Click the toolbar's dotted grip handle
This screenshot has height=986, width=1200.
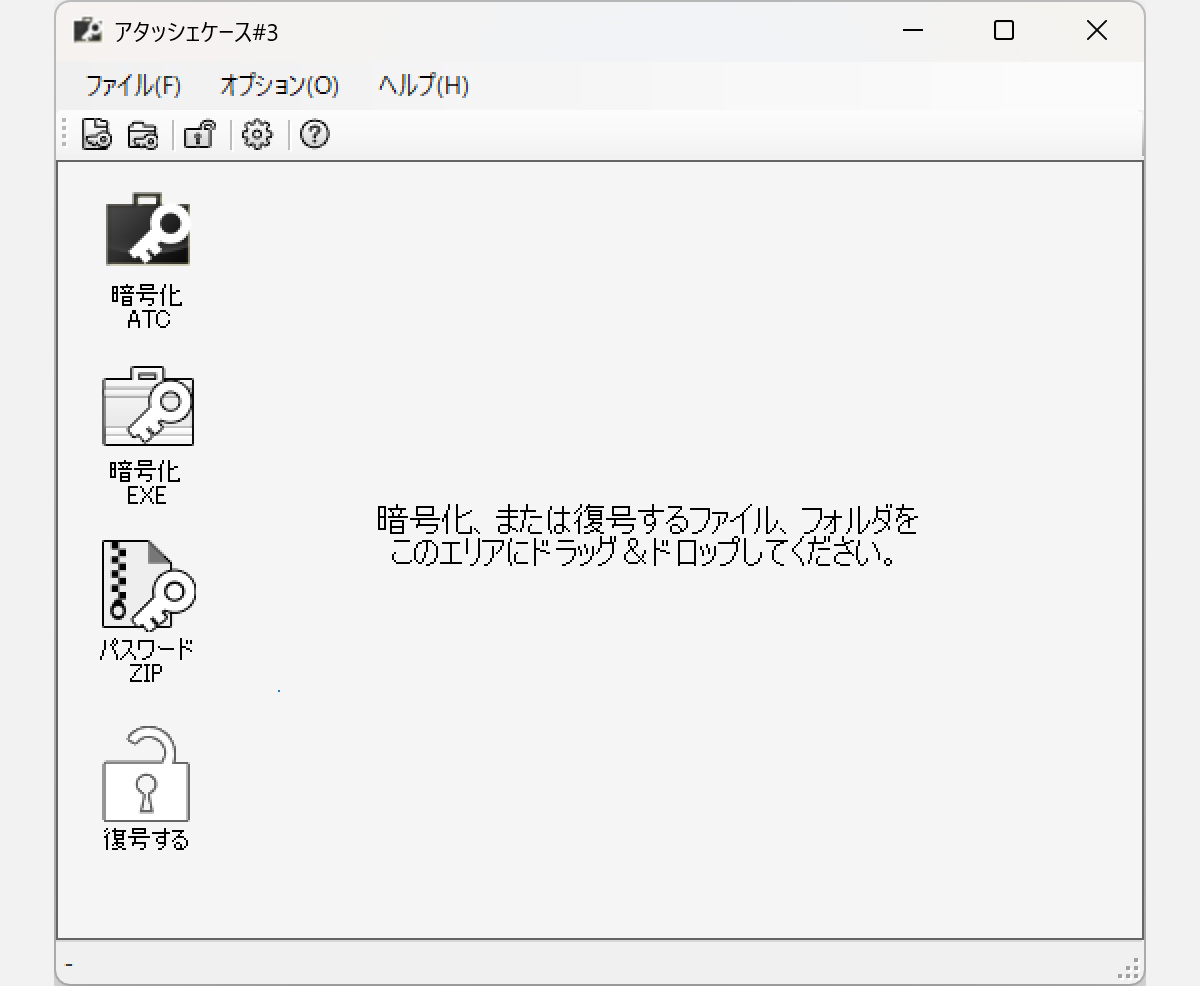point(66,135)
